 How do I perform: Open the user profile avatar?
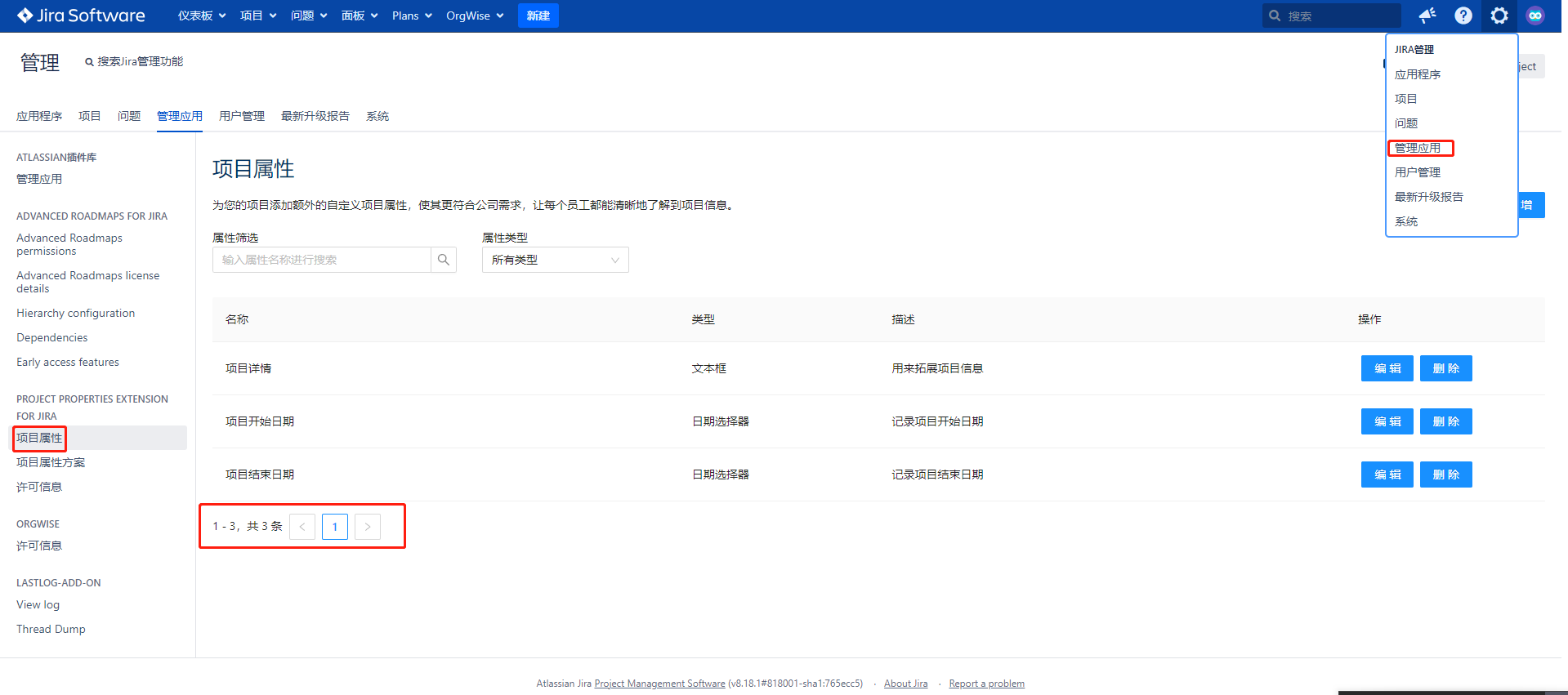(1535, 16)
